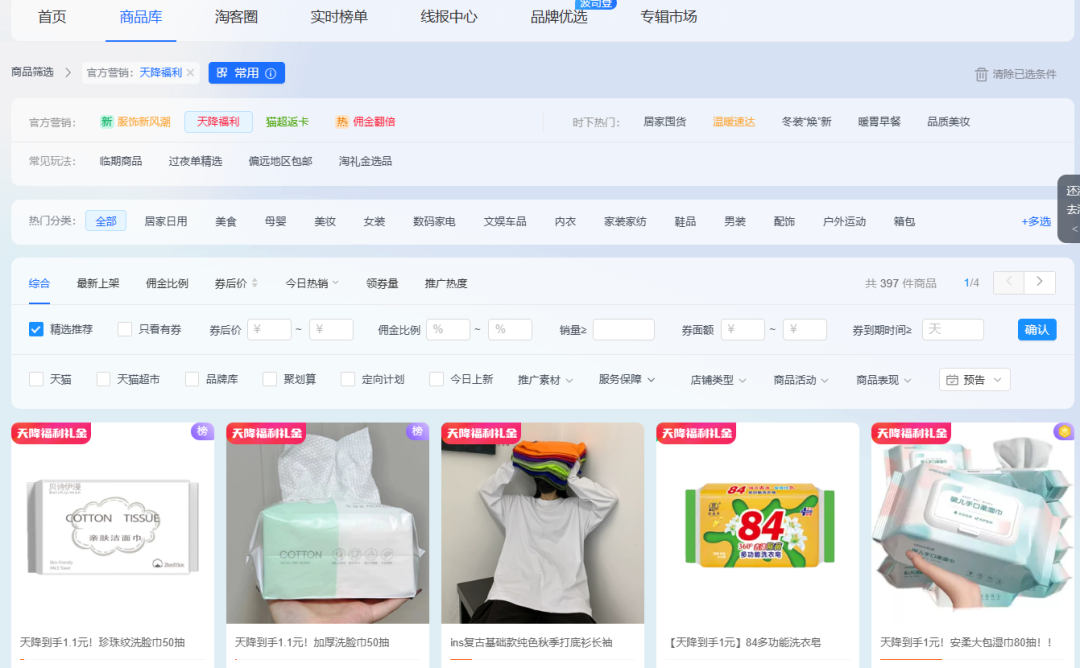1080x668 pixels.
Task: Open the 服务保障 dropdown
Action: point(627,379)
